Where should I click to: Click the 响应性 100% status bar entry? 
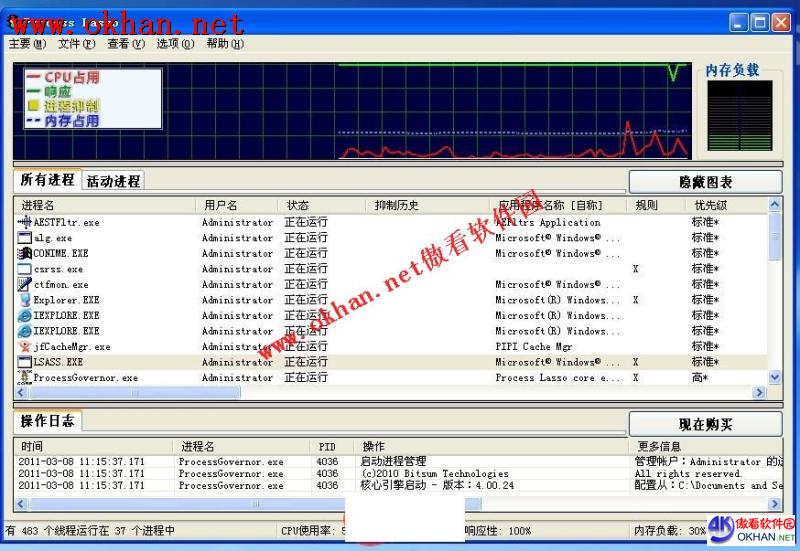pyautogui.click(x=497, y=531)
